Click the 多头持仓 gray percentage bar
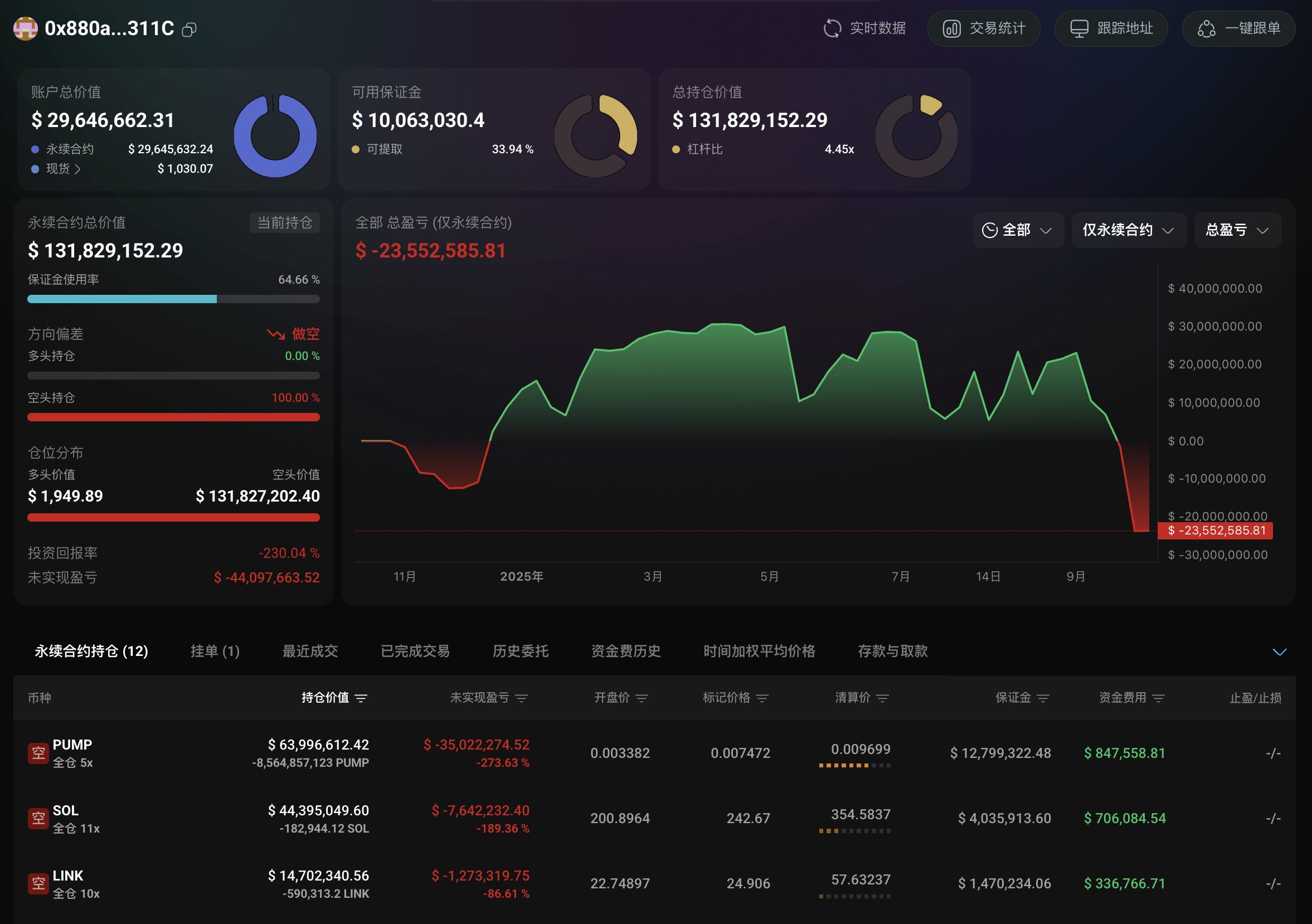 pyautogui.click(x=174, y=376)
